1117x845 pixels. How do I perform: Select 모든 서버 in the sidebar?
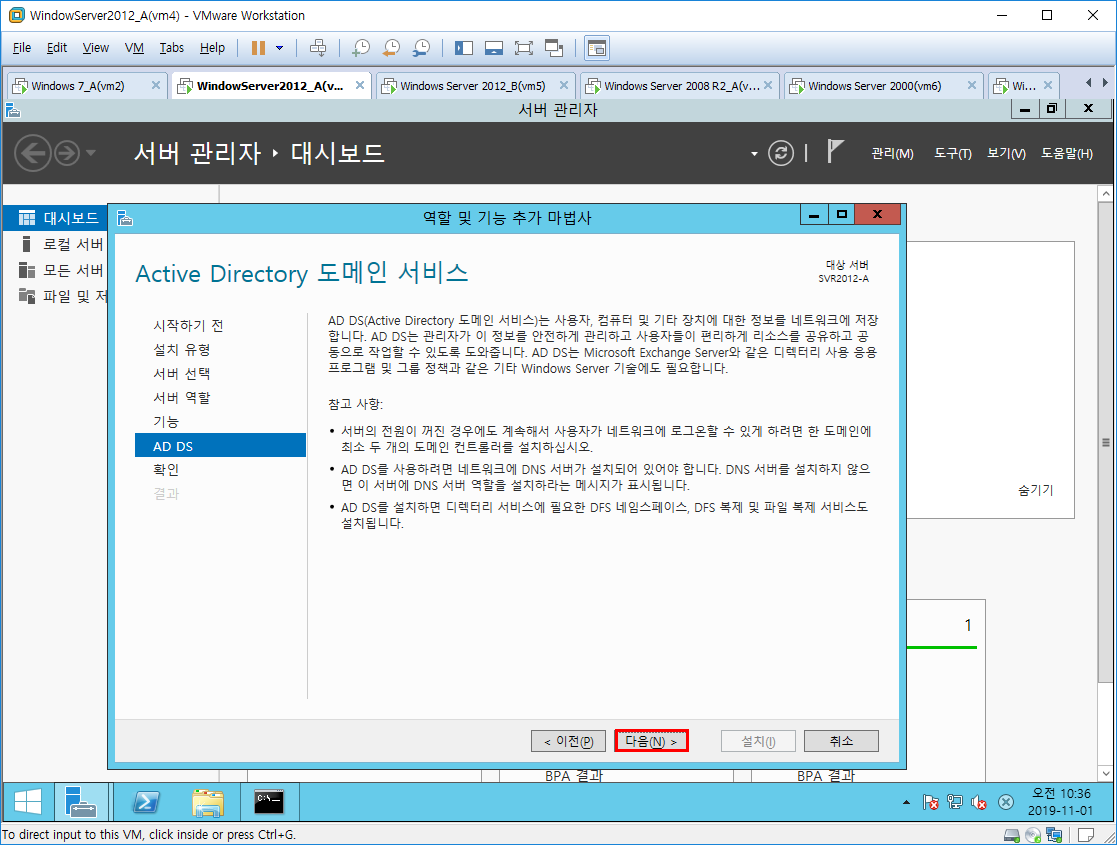pyautogui.click(x=56, y=270)
